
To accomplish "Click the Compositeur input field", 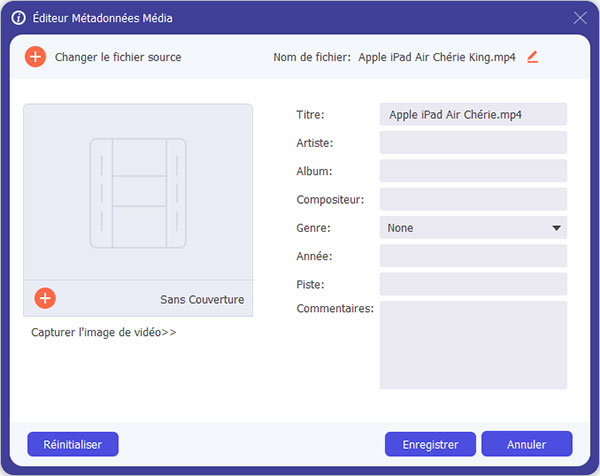I will pos(473,199).
